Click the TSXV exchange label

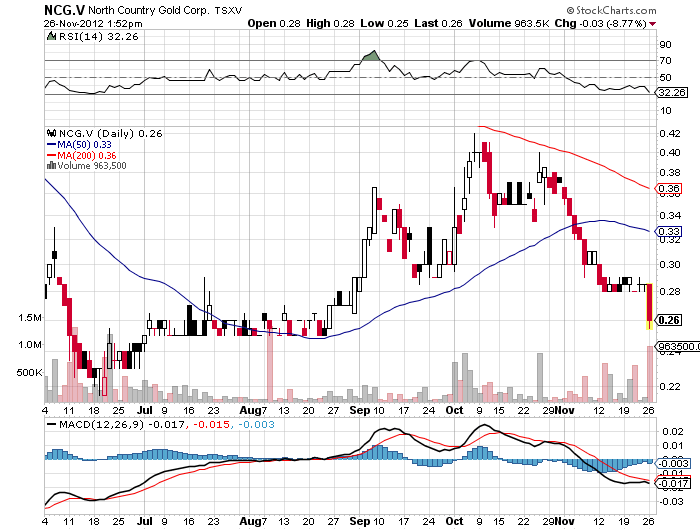pyautogui.click(x=228, y=11)
